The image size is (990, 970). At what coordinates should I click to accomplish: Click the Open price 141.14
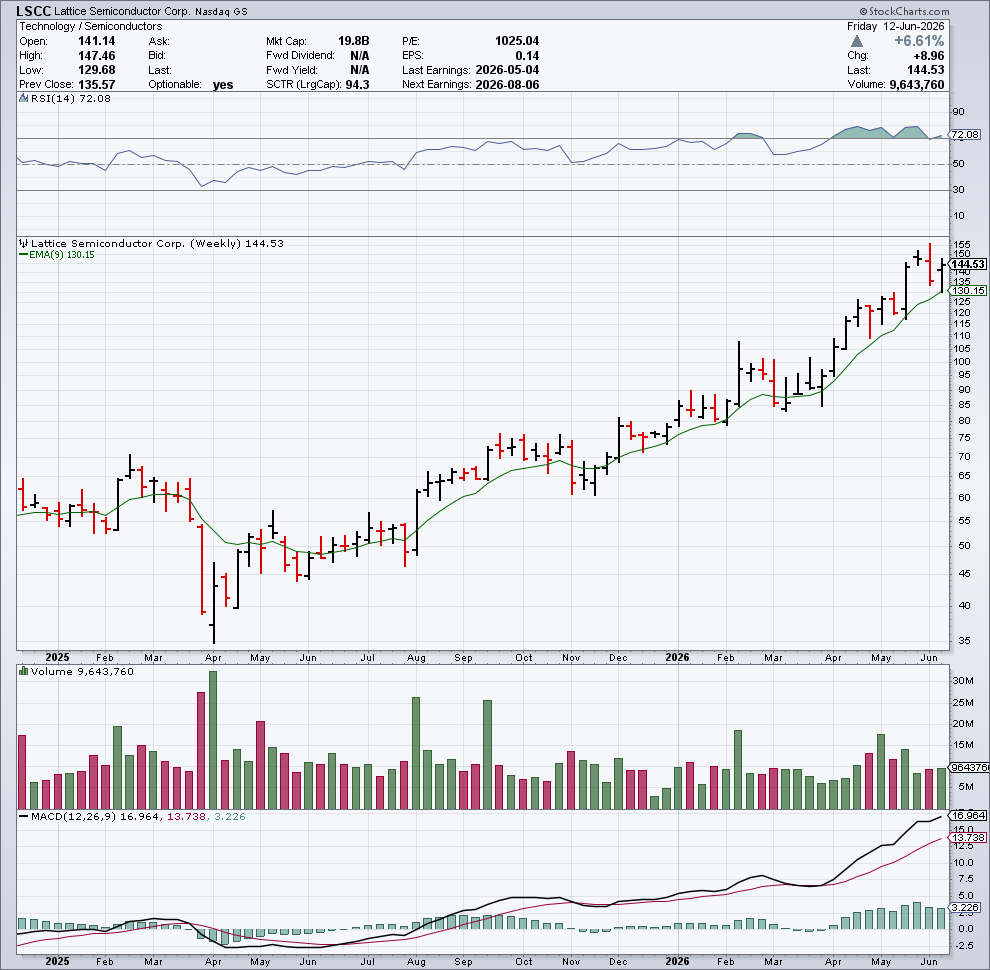(x=97, y=41)
